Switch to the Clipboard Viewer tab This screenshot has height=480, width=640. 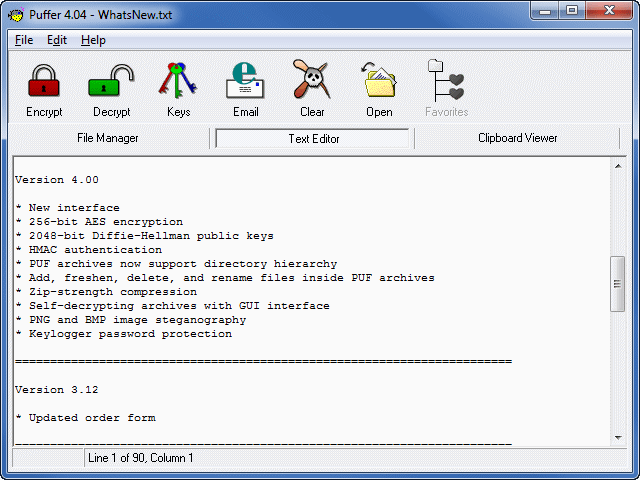click(517, 138)
